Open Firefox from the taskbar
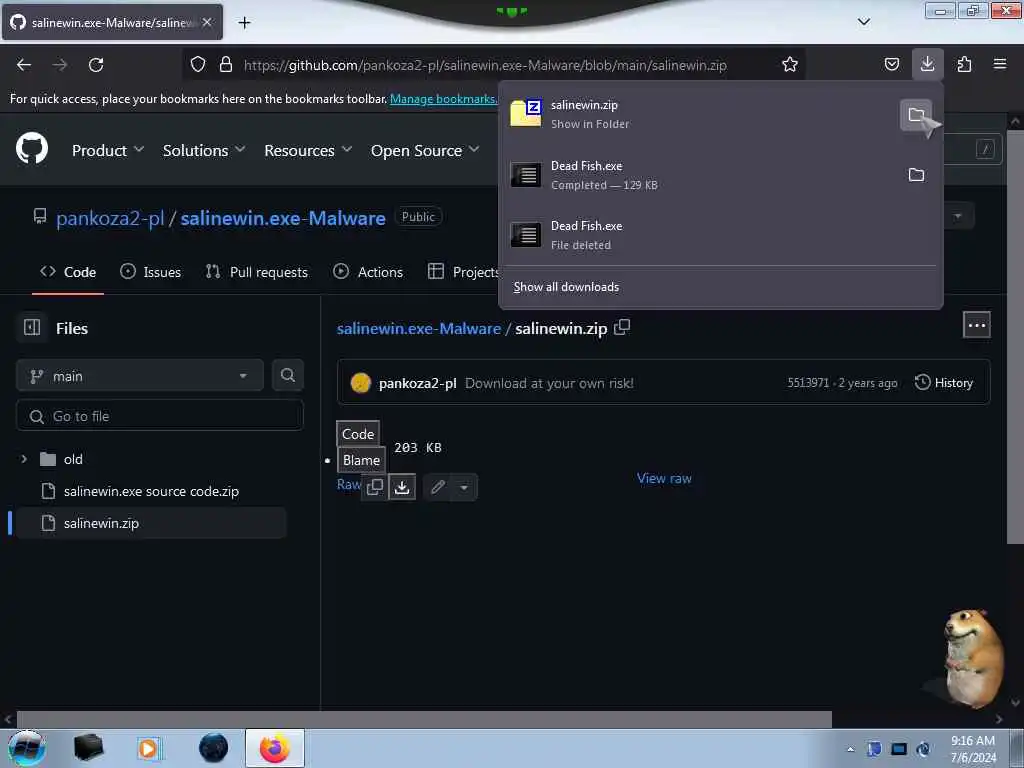Viewport: 1024px width, 768px height. (x=274, y=748)
